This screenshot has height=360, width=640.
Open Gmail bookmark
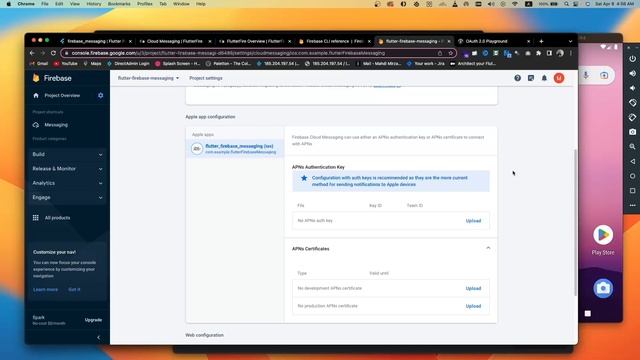point(39,64)
